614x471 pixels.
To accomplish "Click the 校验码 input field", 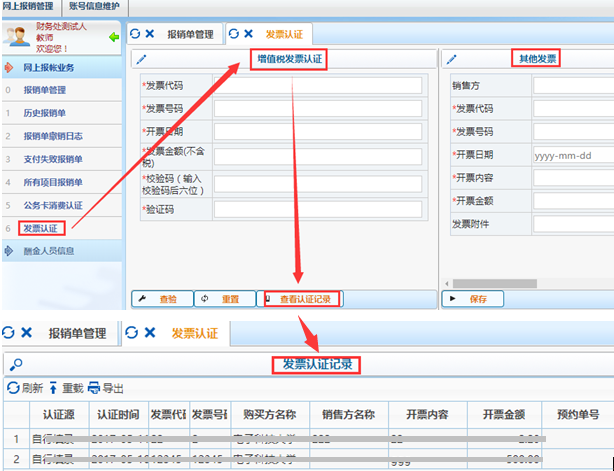I will [318, 184].
